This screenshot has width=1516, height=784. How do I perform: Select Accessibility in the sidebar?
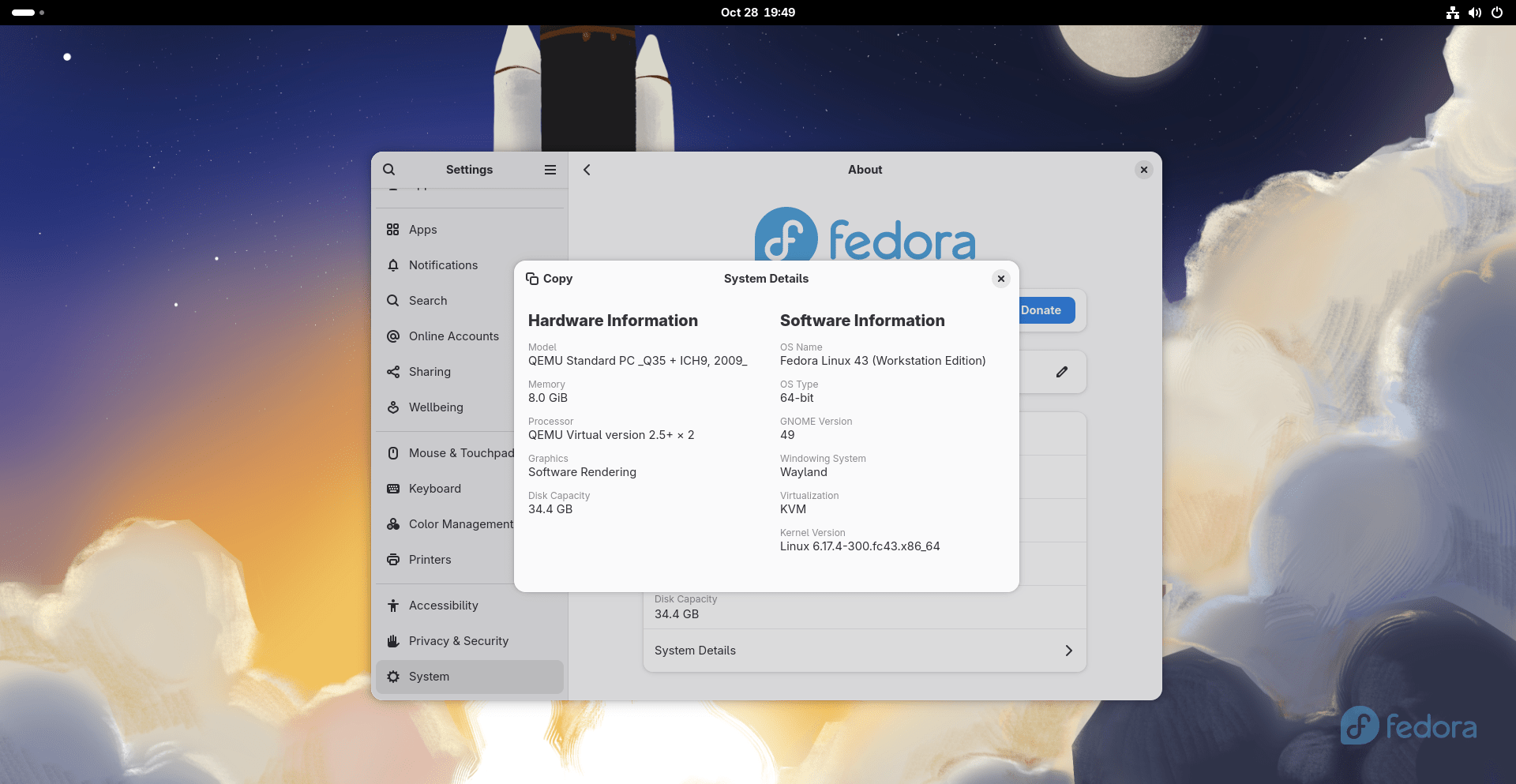443,606
